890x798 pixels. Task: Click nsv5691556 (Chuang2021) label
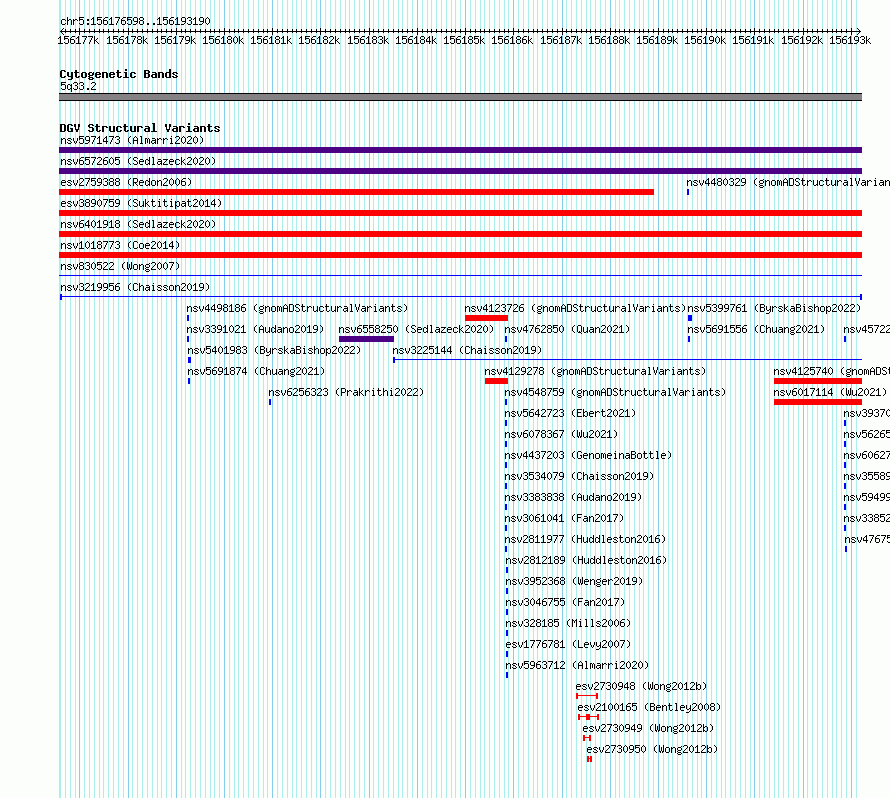pyautogui.click(x=756, y=329)
